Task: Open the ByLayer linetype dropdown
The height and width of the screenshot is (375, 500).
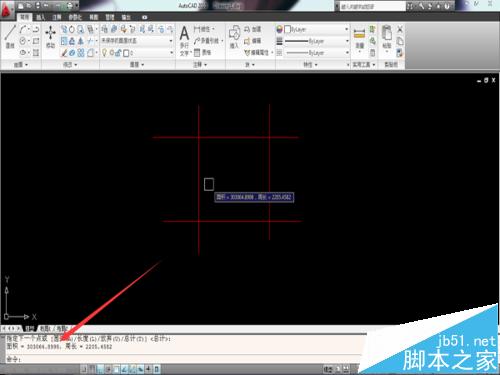Action: click(316, 53)
